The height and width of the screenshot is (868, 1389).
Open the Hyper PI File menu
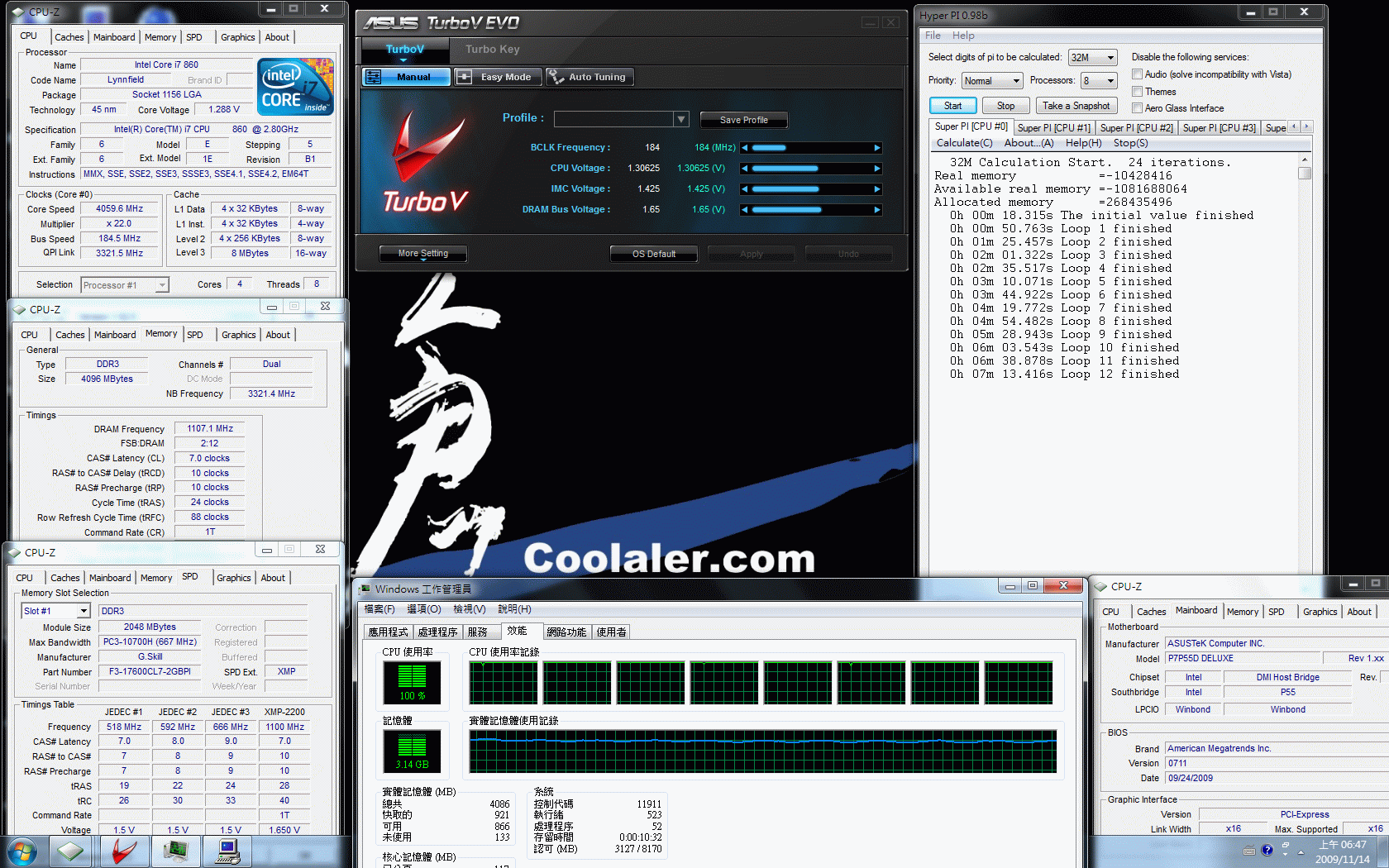933,36
